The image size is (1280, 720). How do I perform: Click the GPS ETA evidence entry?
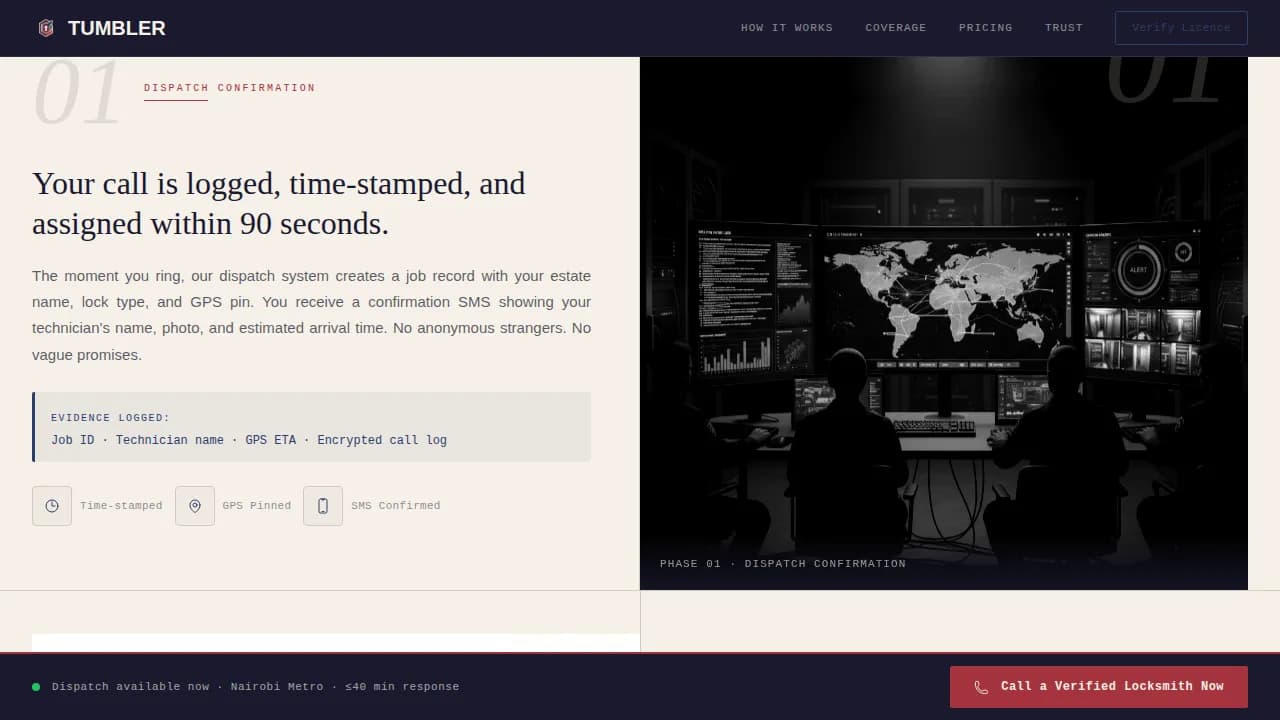click(x=271, y=440)
